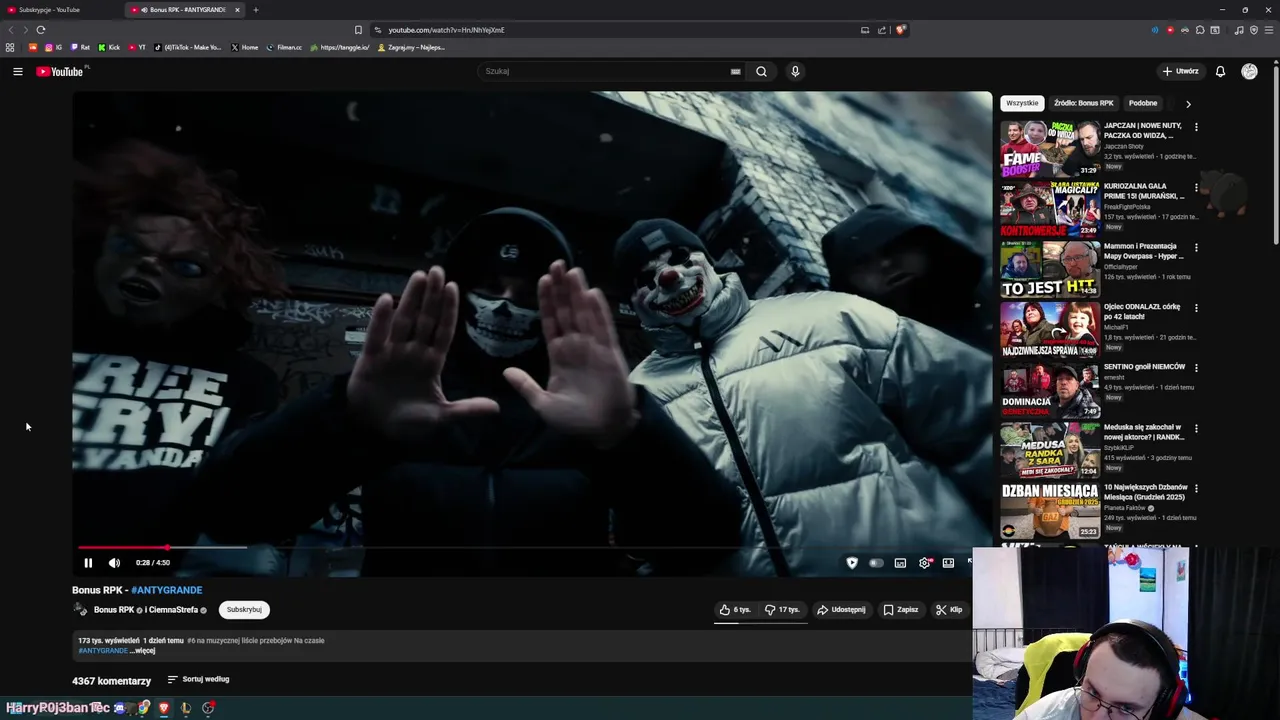Open a new browser tab
This screenshot has width=1280, height=720.
click(x=255, y=10)
